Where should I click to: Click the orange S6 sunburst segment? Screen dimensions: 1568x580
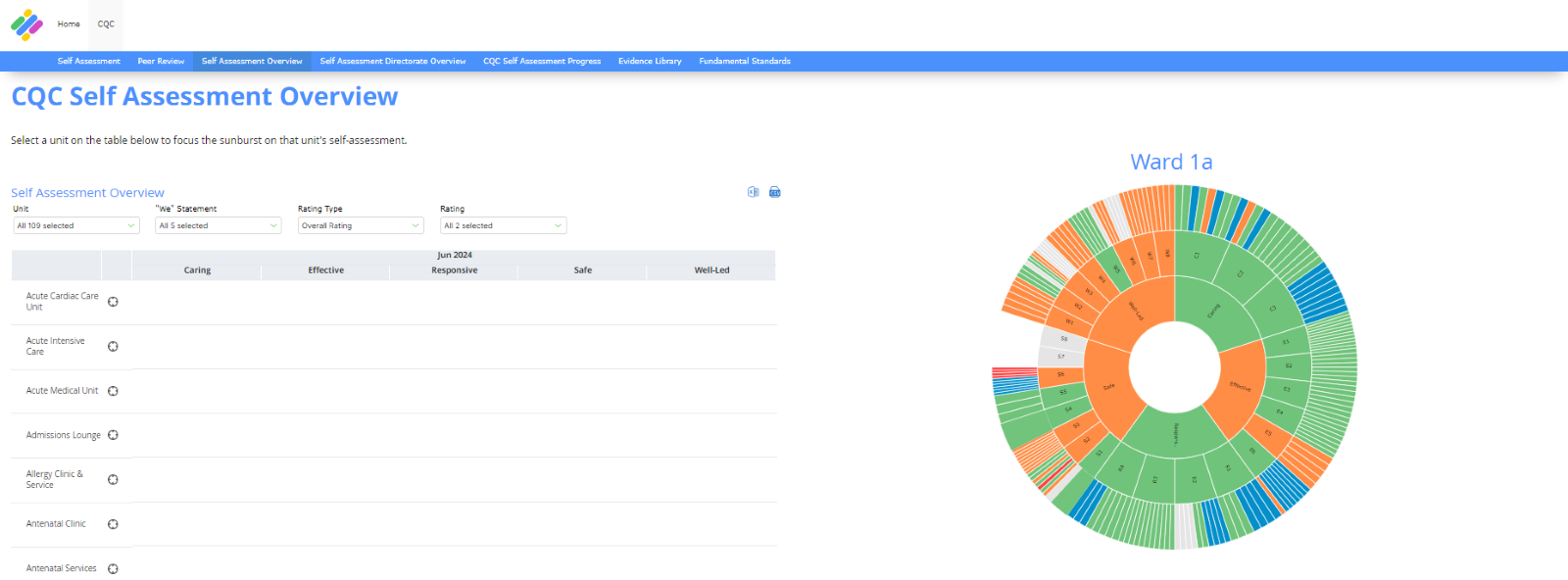click(x=1060, y=374)
